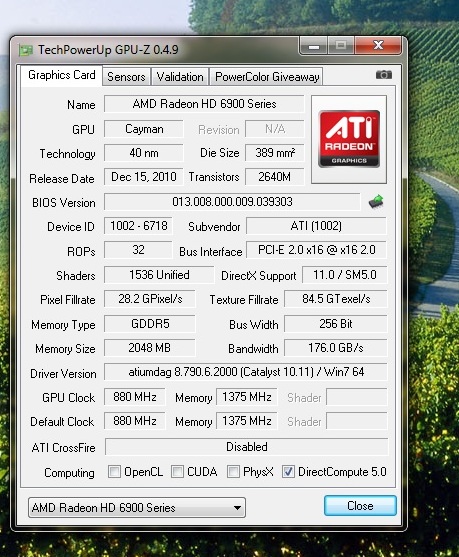Click the Default Clock row Memory 1375 MHz field
459x557 pixels.
click(247, 421)
